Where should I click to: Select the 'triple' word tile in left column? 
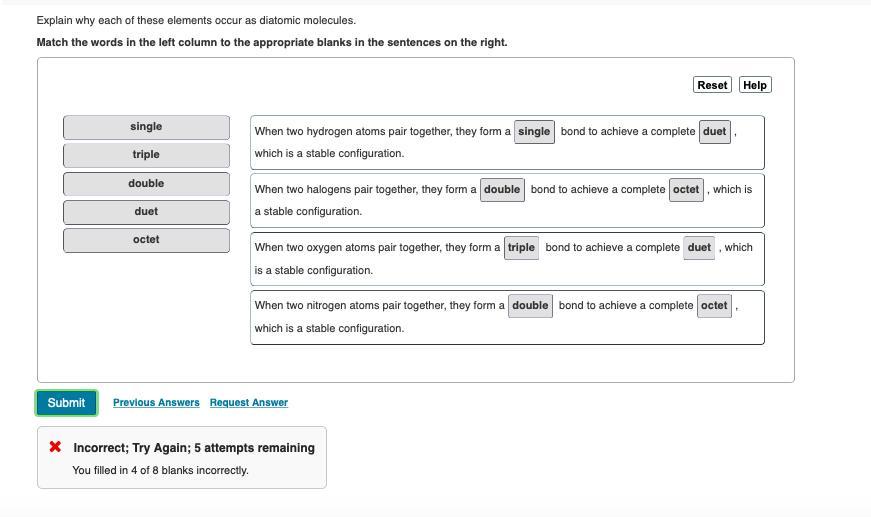point(146,155)
